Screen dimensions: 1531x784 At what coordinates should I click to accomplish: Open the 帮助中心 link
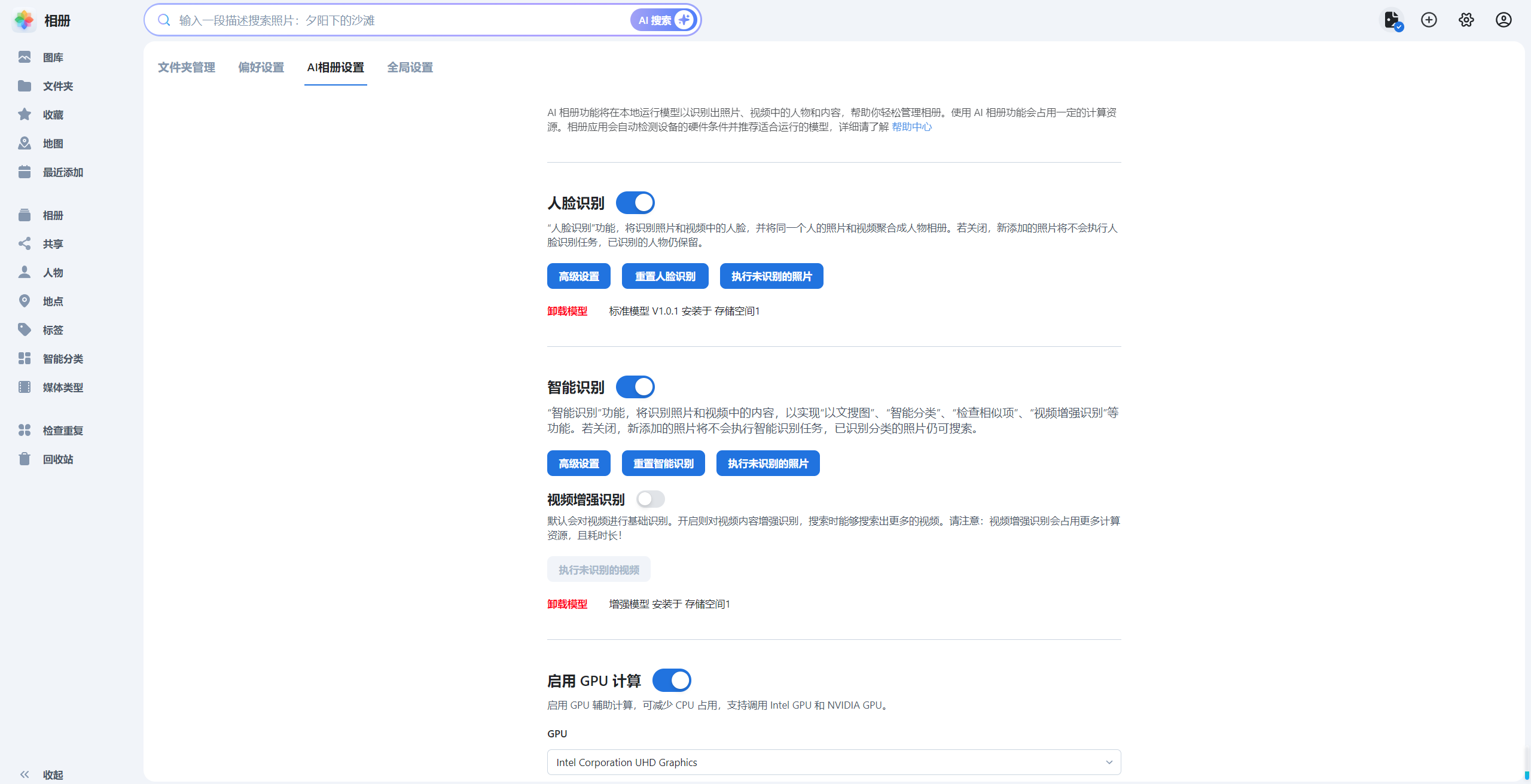coord(911,127)
